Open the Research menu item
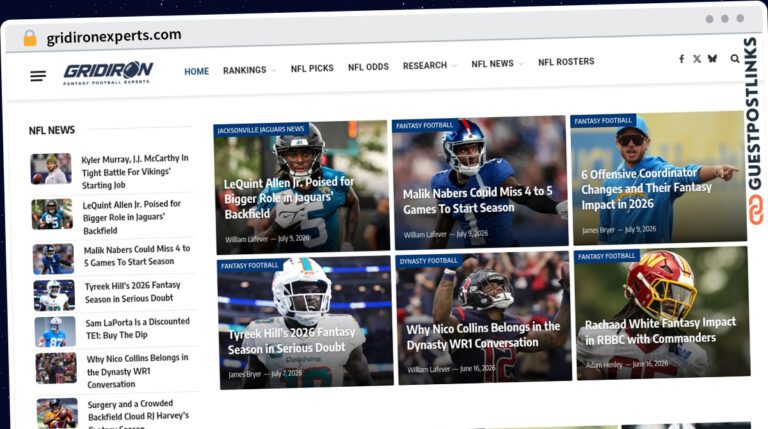This screenshot has height=429, width=768. 425,65
